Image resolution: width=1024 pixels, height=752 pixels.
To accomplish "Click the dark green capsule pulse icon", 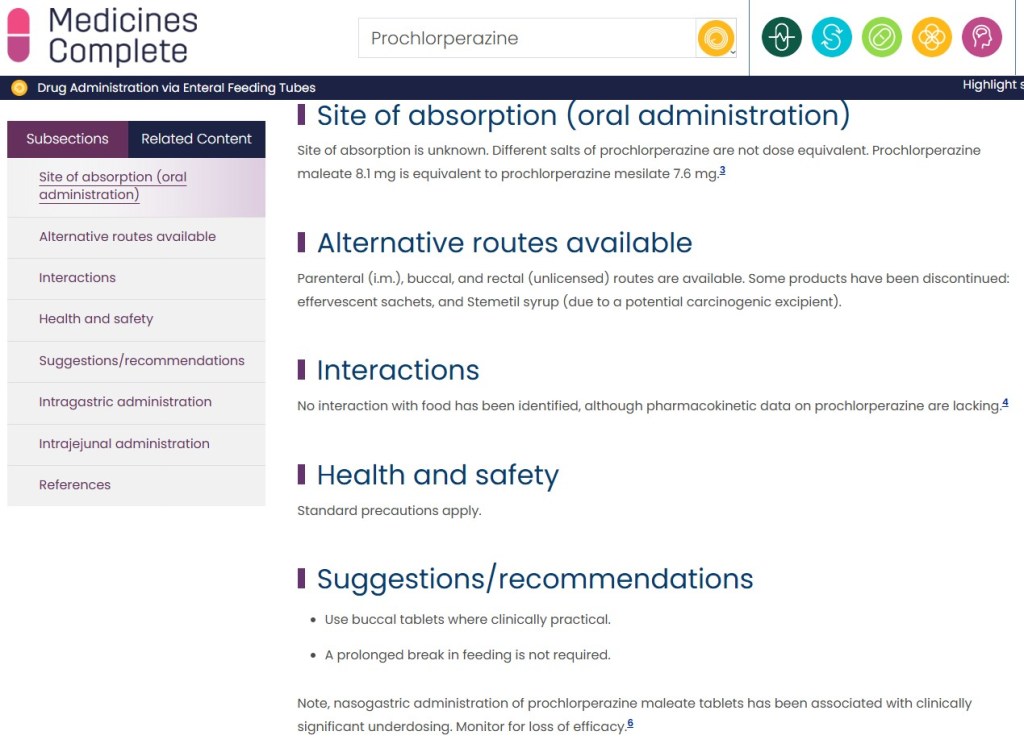I will (781, 38).
